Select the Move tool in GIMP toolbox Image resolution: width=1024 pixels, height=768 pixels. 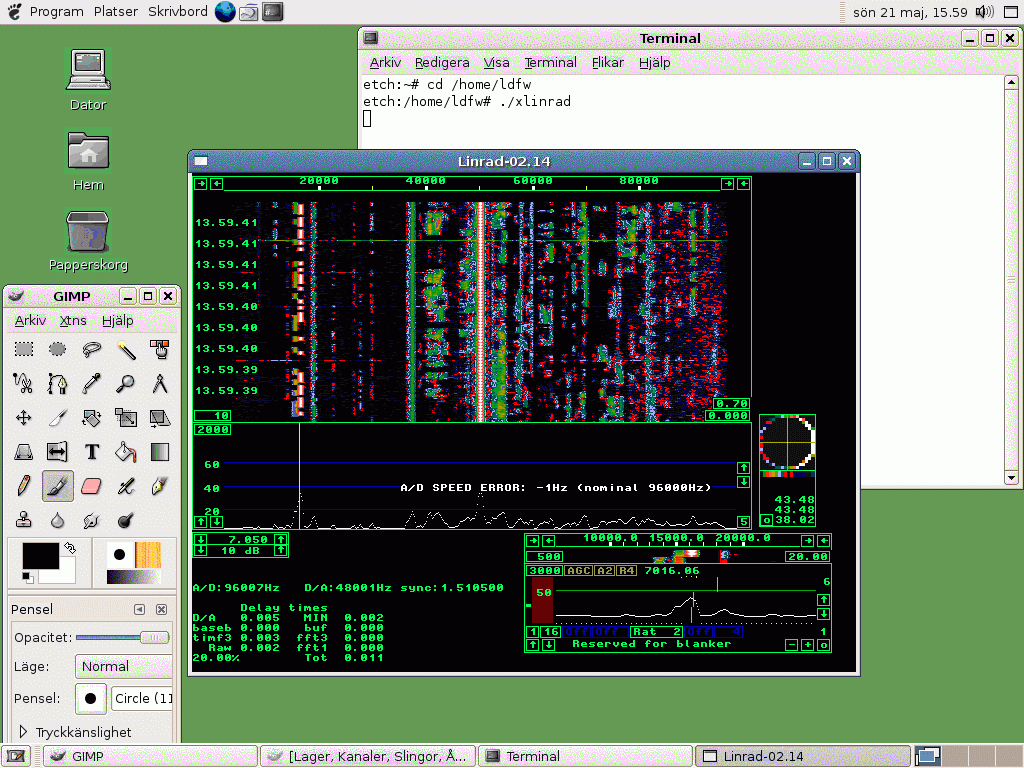click(24, 418)
